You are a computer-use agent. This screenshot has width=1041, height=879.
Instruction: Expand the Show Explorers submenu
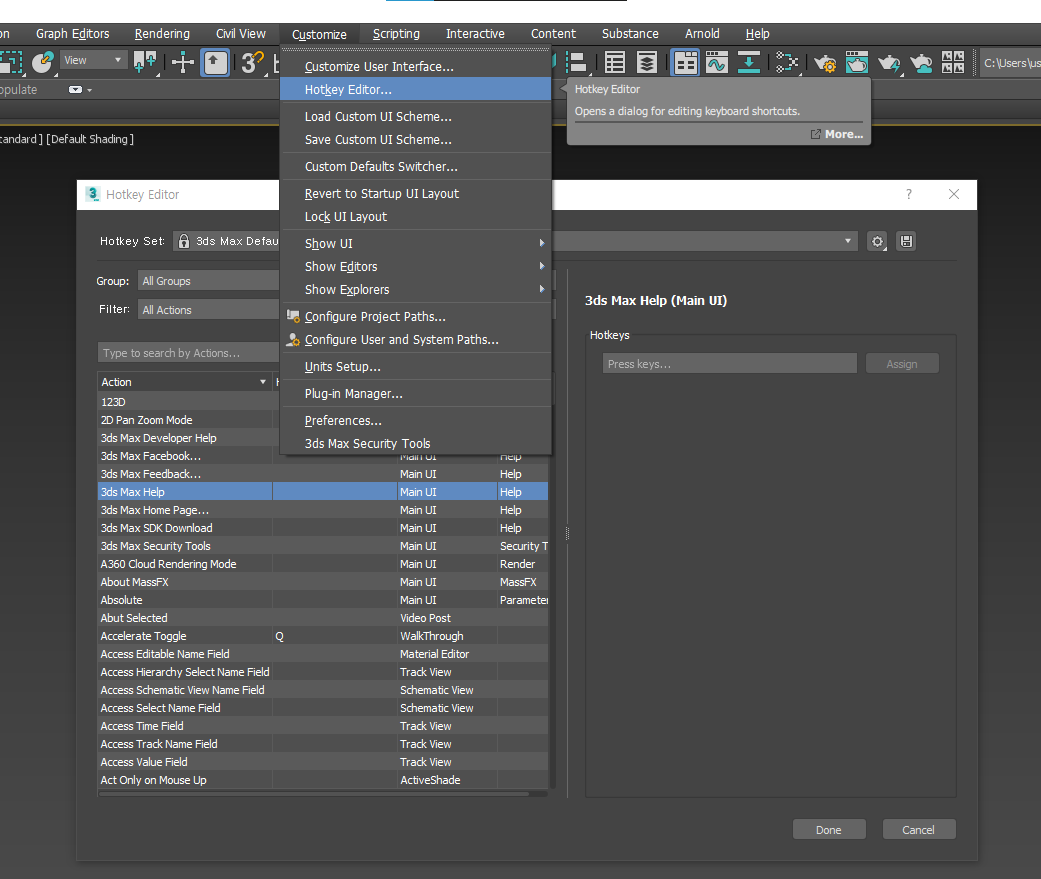click(416, 289)
